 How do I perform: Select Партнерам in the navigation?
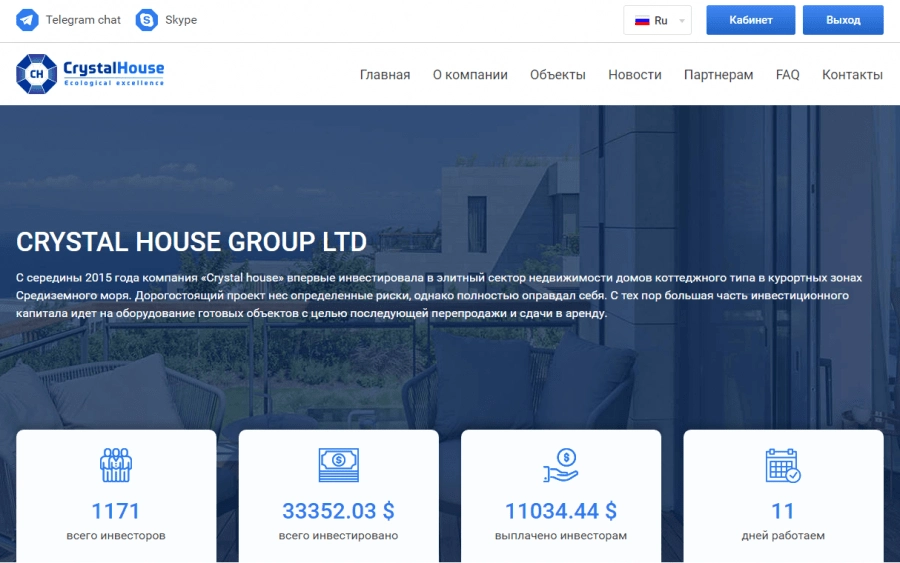tap(718, 75)
